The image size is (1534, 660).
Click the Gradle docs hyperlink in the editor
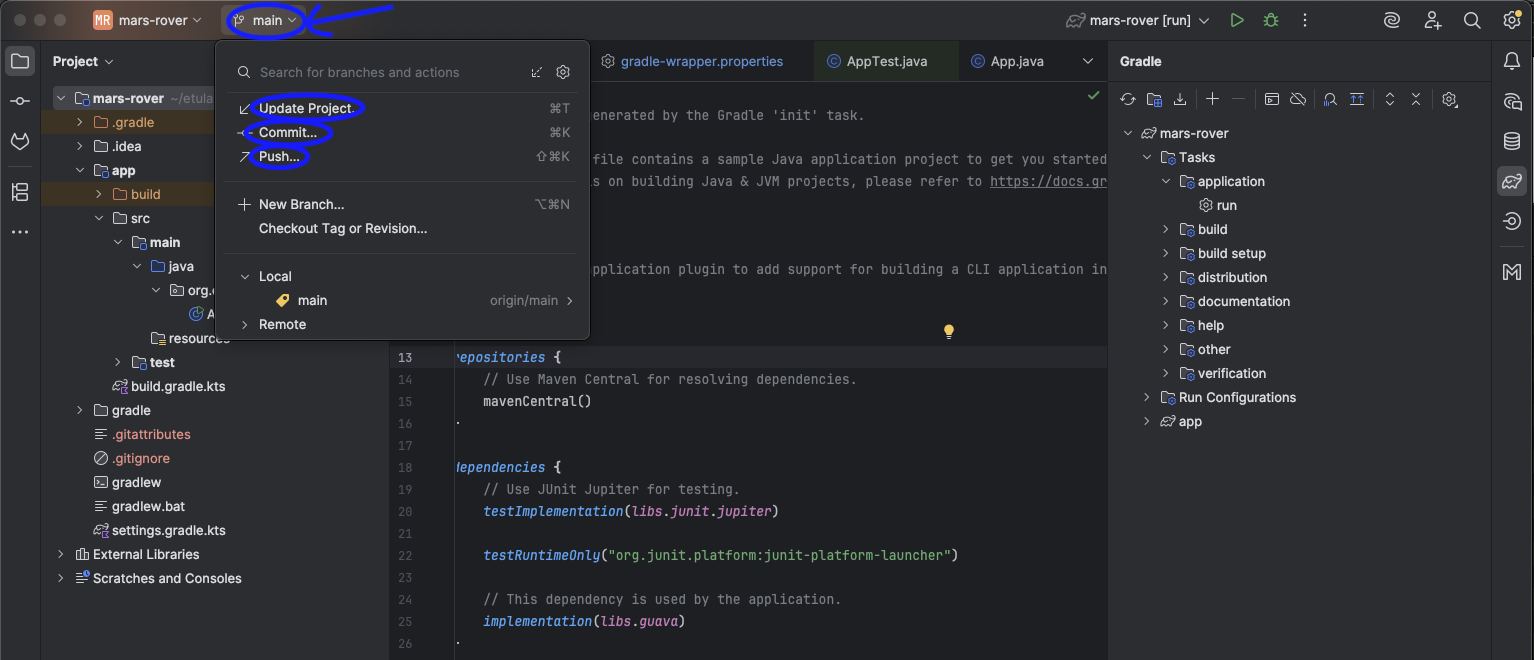(1047, 182)
